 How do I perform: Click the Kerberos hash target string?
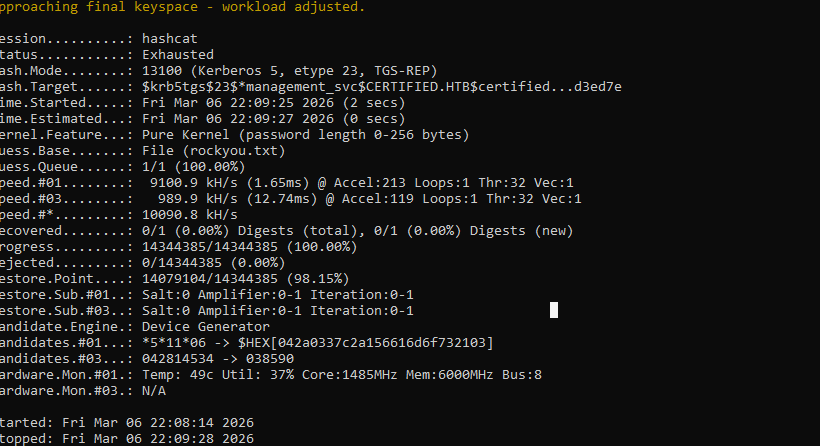[381, 86]
